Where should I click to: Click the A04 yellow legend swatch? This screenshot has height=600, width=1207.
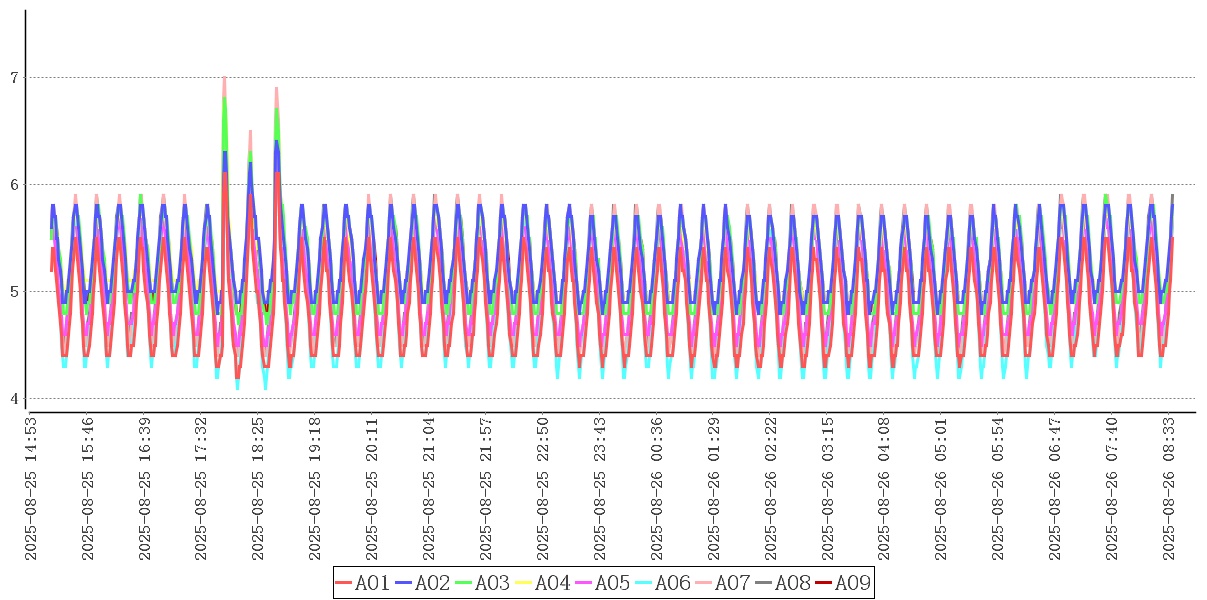pyautogui.click(x=524, y=583)
